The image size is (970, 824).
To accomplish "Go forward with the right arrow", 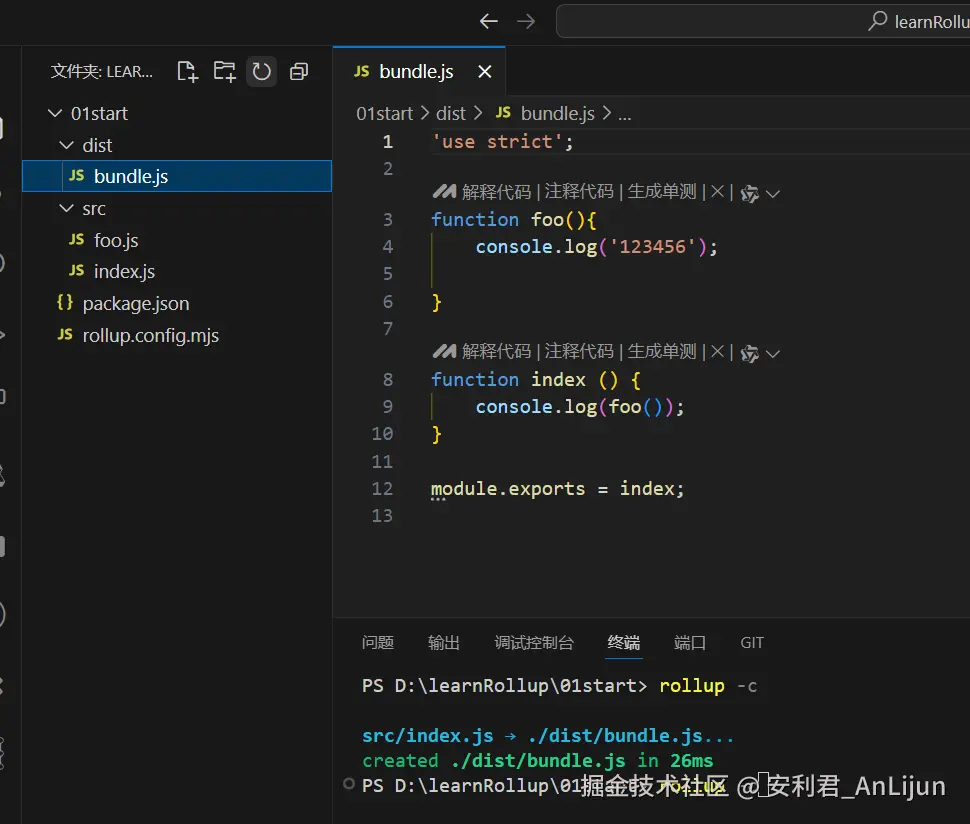I will click(x=526, y=22).
